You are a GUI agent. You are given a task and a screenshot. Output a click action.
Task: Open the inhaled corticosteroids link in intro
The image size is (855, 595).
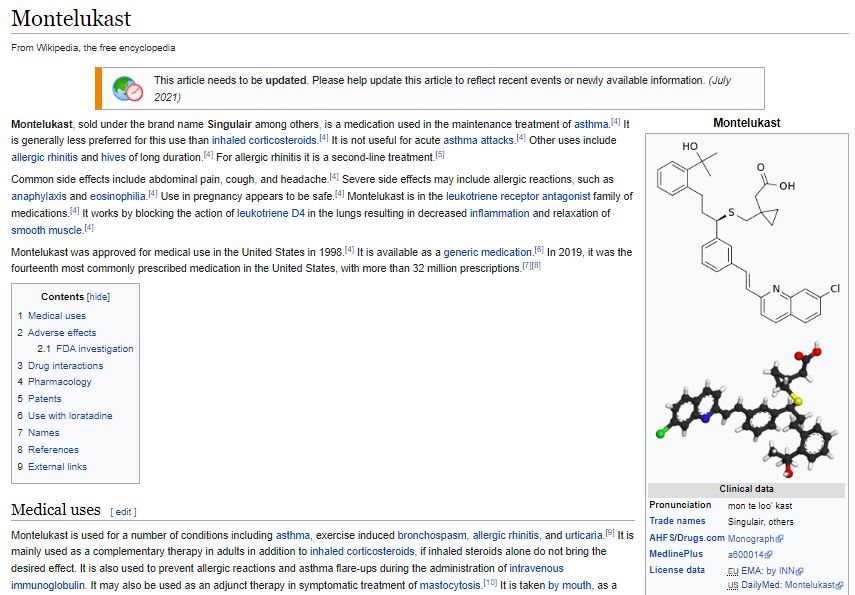tap(264, 141)
